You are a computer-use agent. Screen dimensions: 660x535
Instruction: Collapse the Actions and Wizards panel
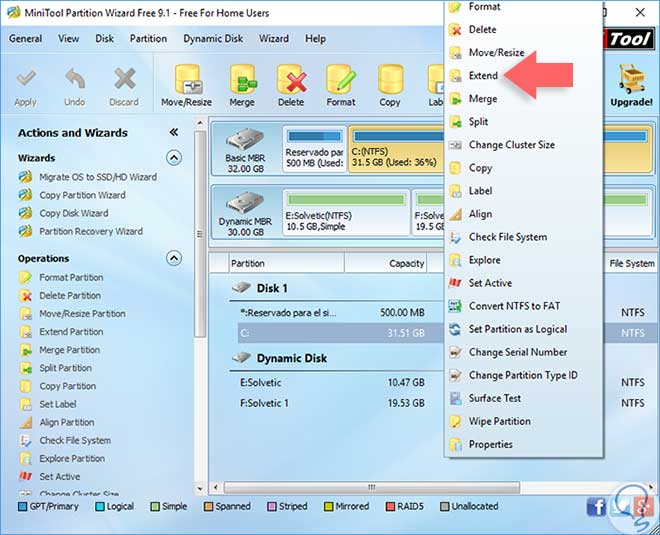[x=174, y=133]
